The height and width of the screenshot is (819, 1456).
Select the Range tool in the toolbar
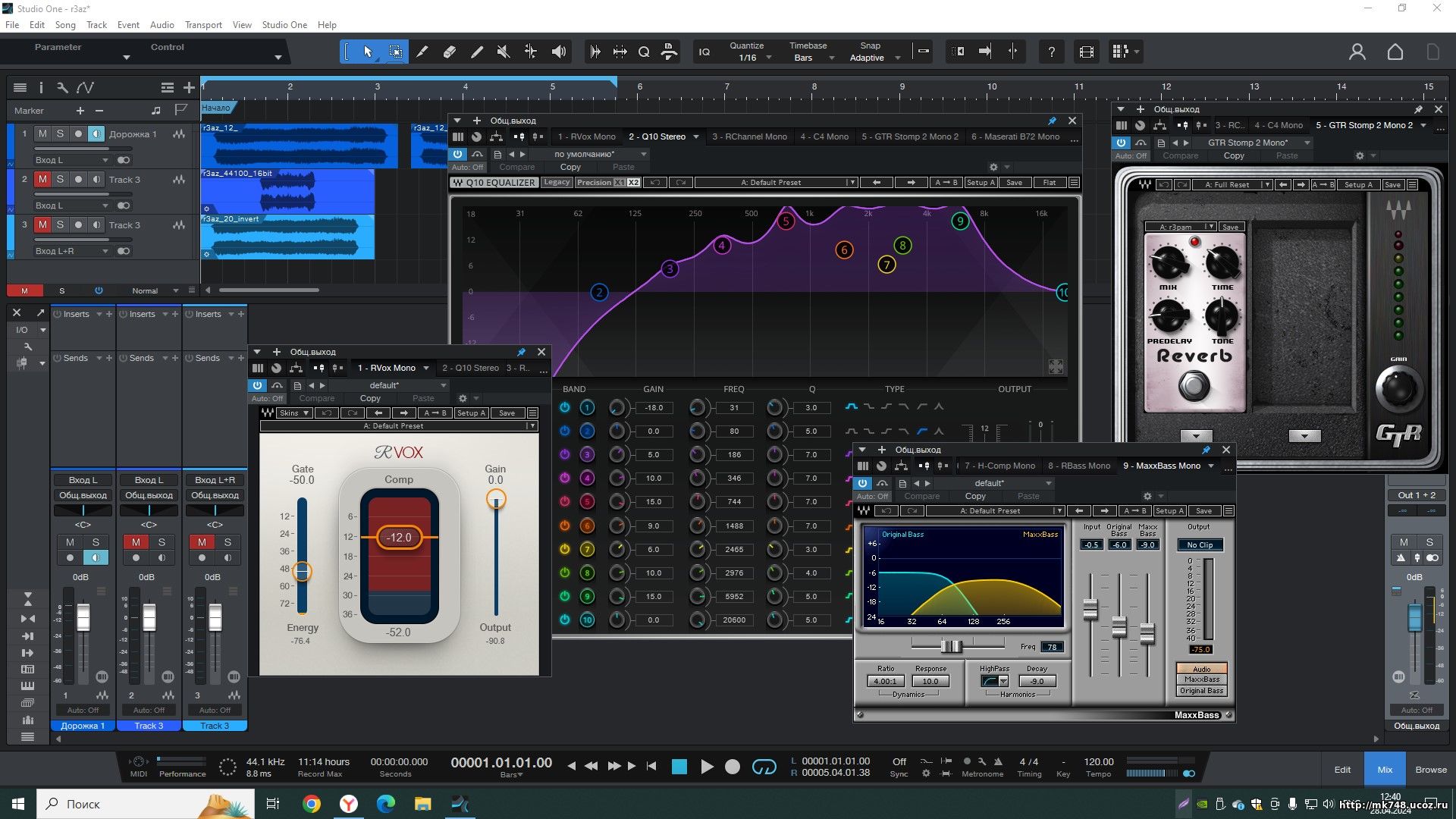coord(395,52)
